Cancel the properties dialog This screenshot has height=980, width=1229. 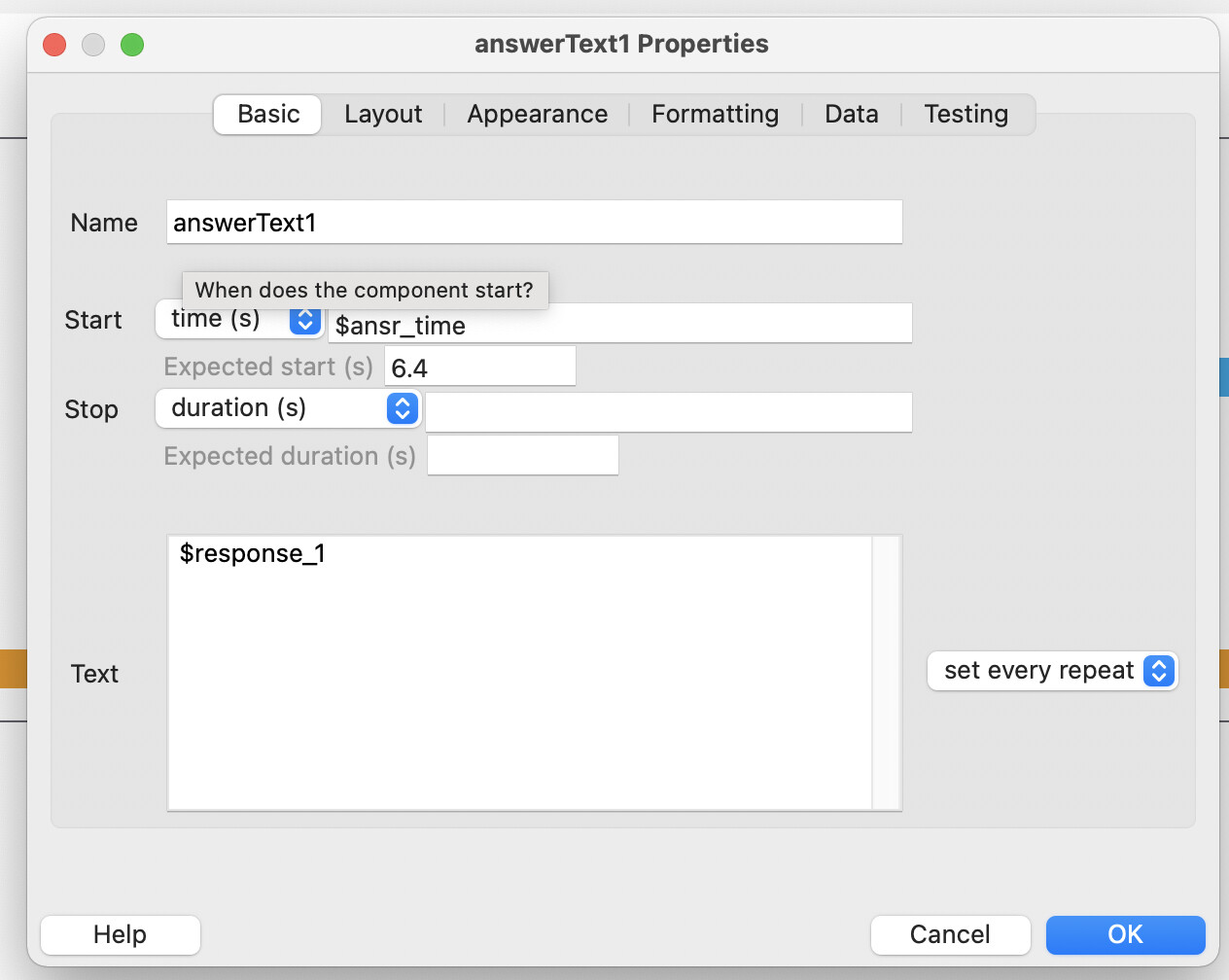point(949,935)
